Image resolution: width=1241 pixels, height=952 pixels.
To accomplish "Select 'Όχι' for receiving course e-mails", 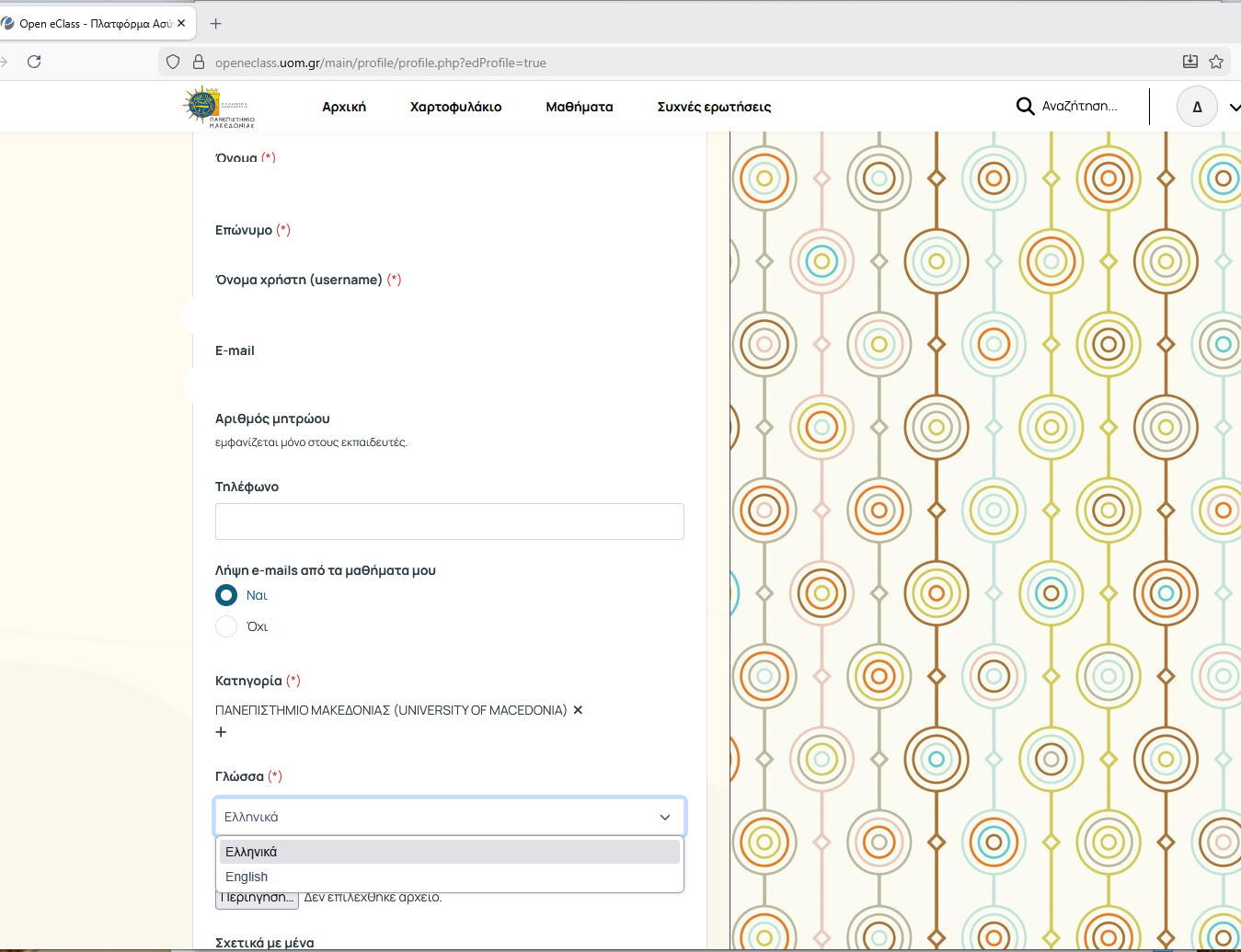I will pyautogui.click(x=226, y=626).
